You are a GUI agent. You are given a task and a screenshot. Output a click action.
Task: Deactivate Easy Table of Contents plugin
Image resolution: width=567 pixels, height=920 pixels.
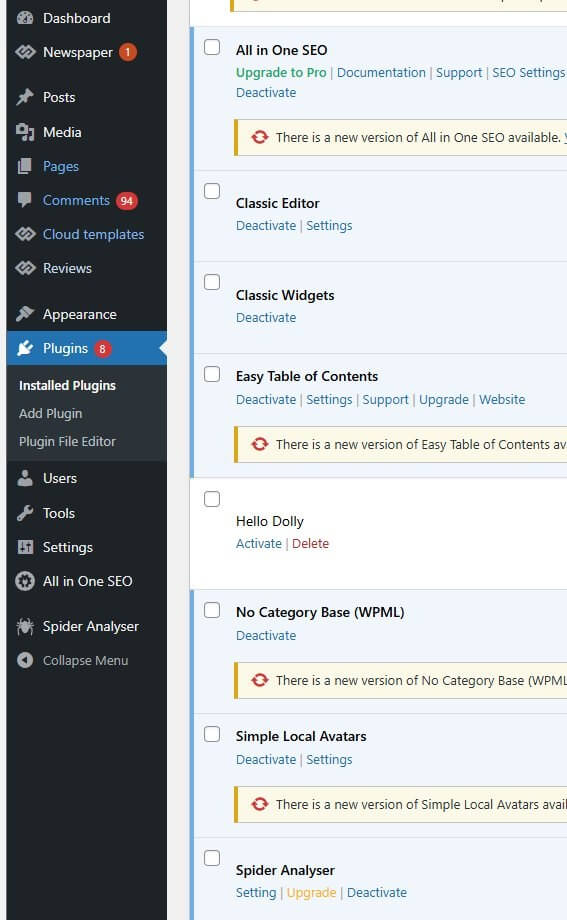point(266,400)
